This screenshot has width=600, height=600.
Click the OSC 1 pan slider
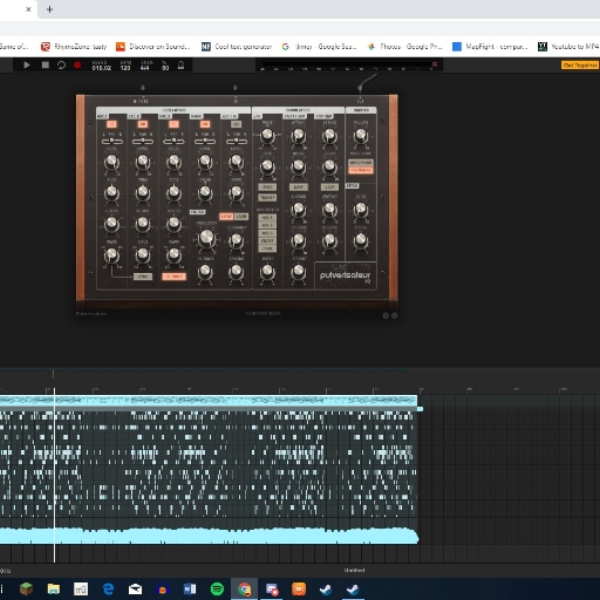112,141
